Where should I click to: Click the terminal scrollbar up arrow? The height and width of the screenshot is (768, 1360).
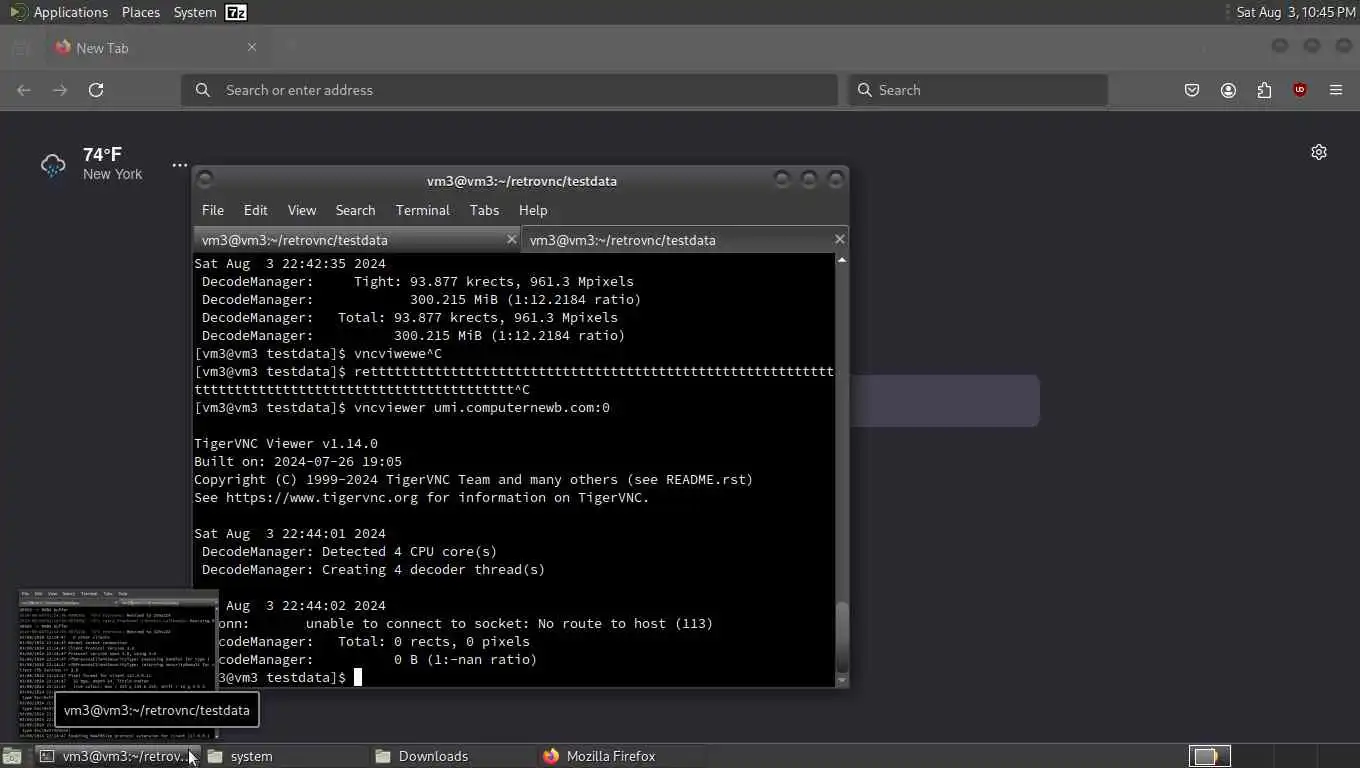tap(842, 260)
